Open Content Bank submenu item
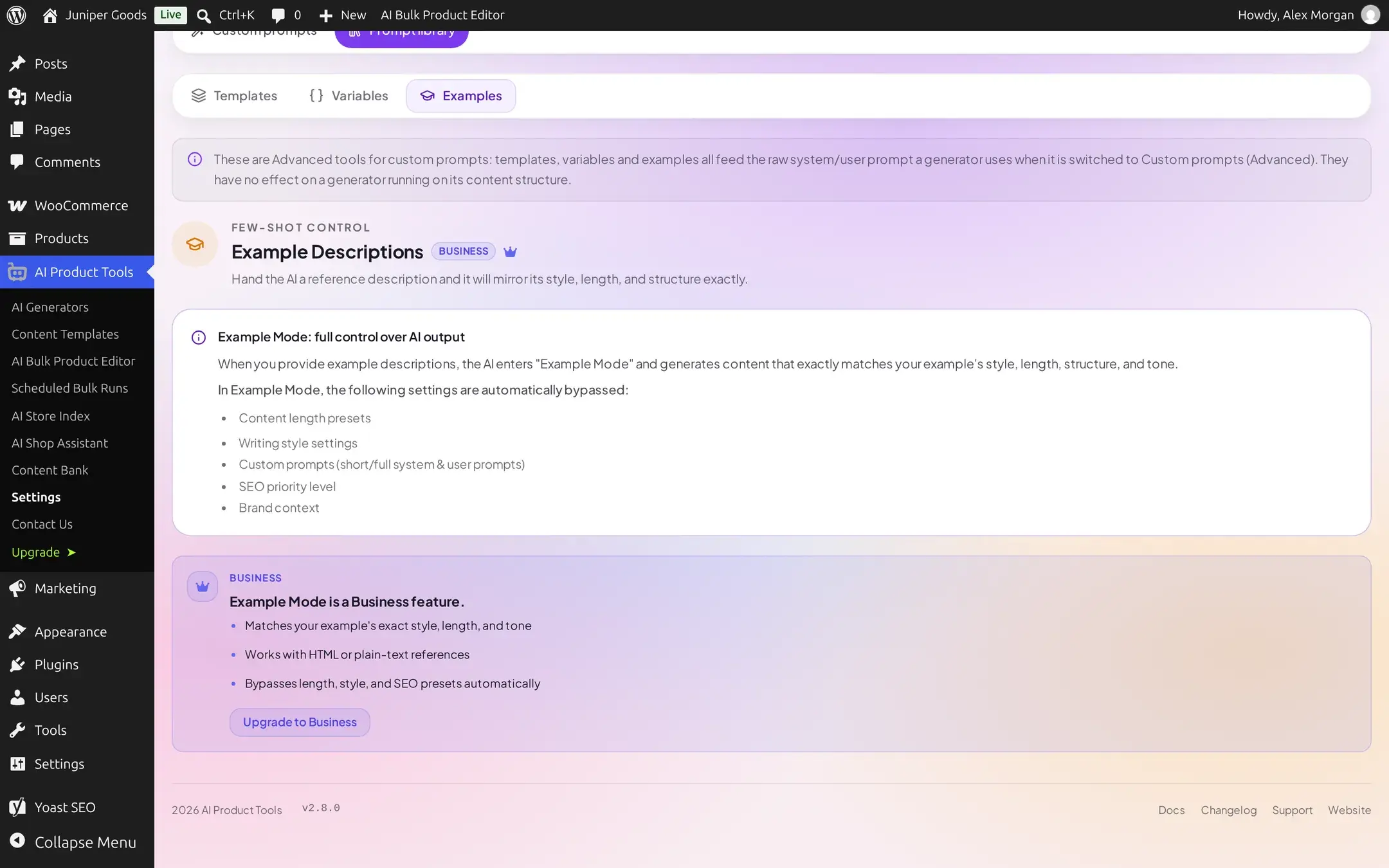Viewport: 1389px width, 868px height. 50,470
